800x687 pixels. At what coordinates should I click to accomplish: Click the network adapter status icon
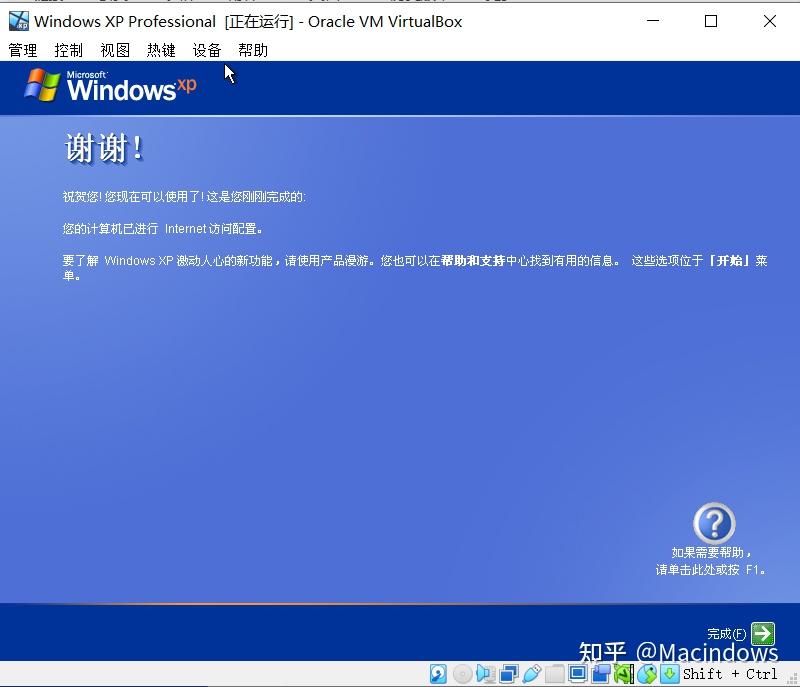click(506, 674)
